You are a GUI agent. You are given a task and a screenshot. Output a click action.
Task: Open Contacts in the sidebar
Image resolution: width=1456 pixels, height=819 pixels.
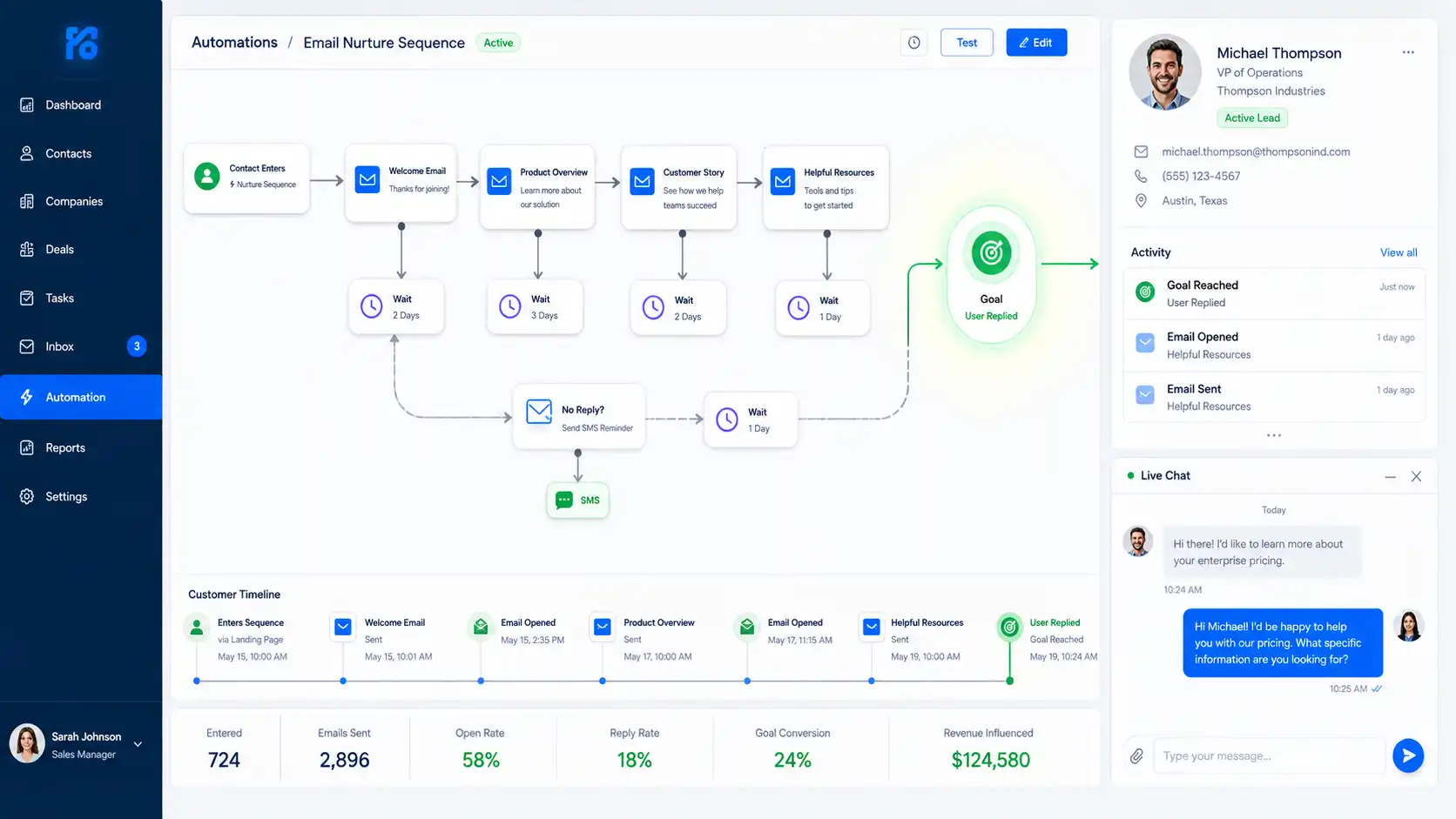click(81, 153)
